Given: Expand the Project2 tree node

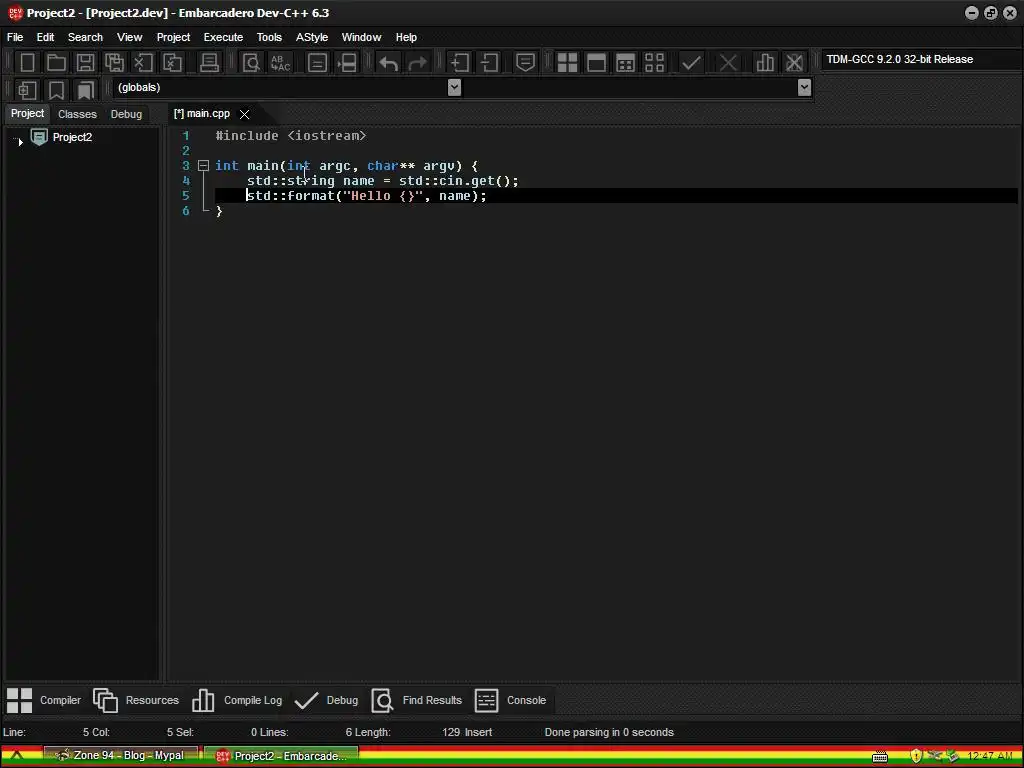Looking at the screenshot, I should click(x=20, y=141).
